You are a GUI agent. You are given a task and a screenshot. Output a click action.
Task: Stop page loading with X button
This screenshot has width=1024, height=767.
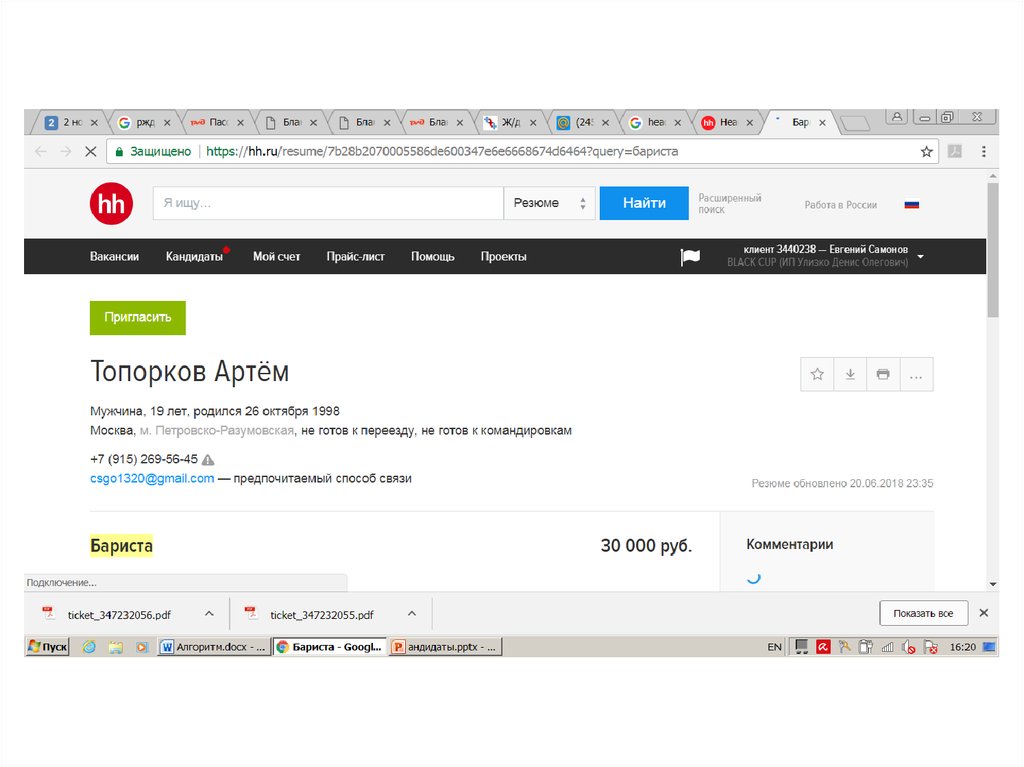click(x=90, y=152)
